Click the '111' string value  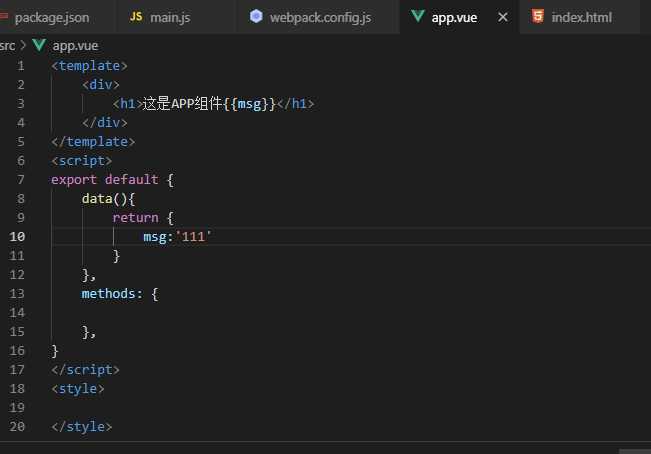[193, 237]
